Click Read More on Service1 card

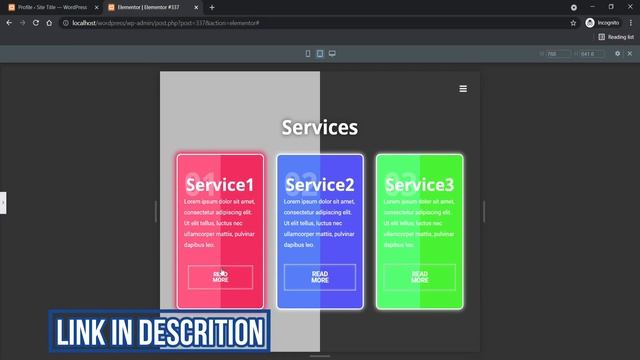[220, 277]
